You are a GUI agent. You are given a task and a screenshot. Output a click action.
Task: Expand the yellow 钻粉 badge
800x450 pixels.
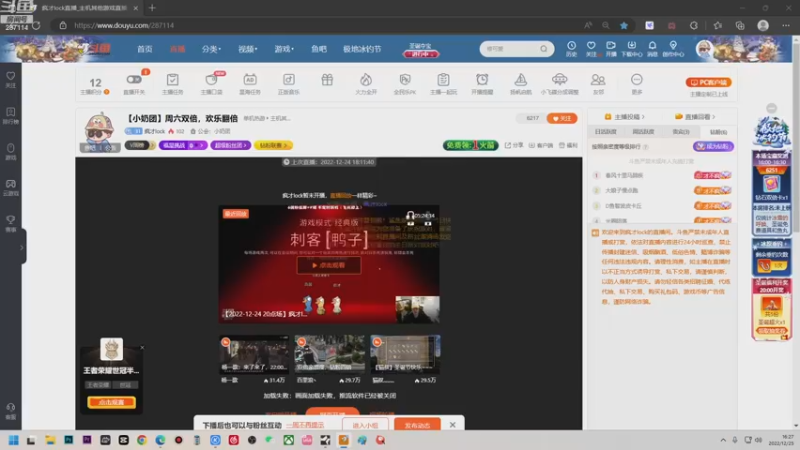273,145
